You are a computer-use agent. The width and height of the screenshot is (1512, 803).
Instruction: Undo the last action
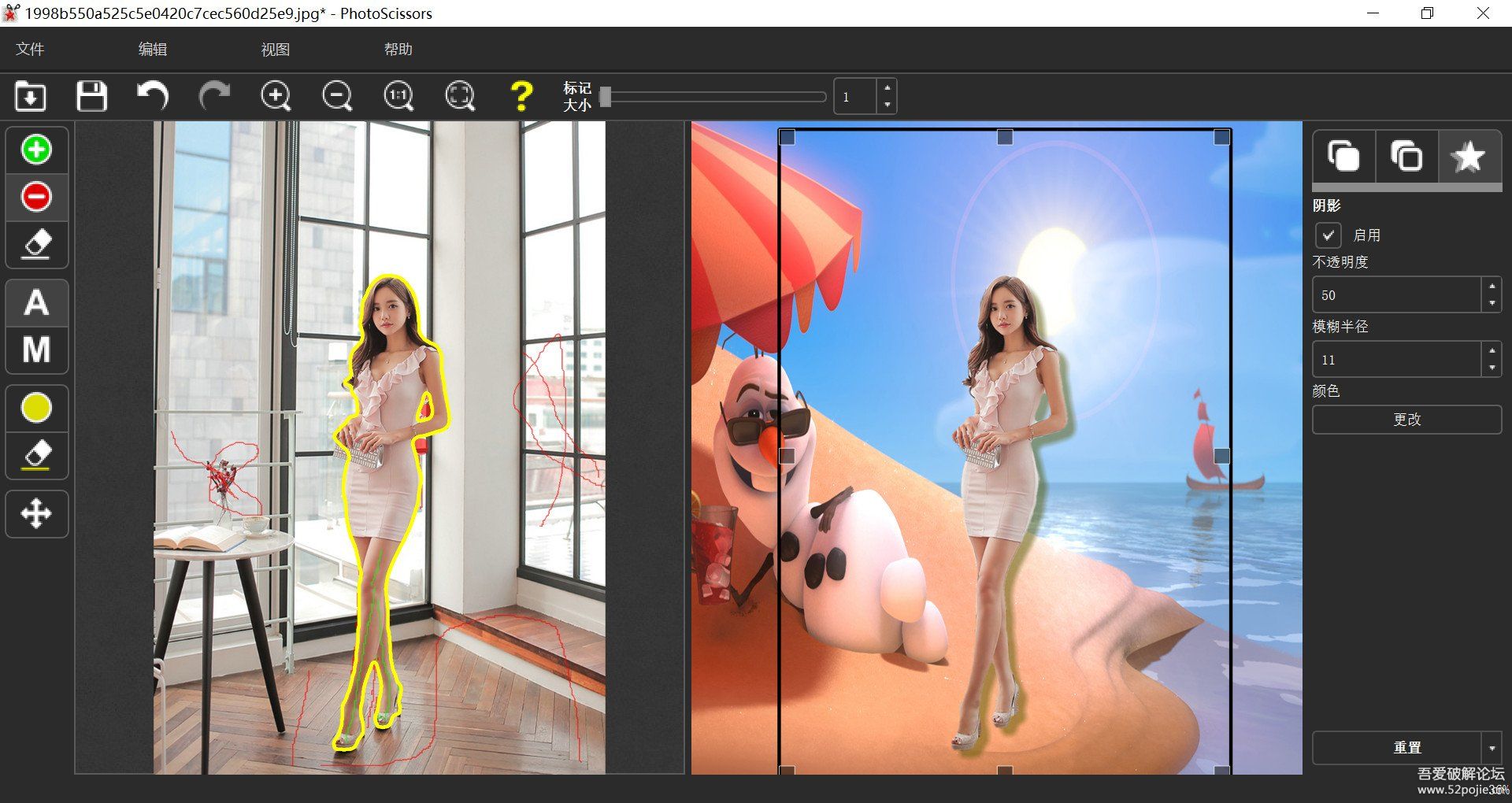tap(153, 97)
